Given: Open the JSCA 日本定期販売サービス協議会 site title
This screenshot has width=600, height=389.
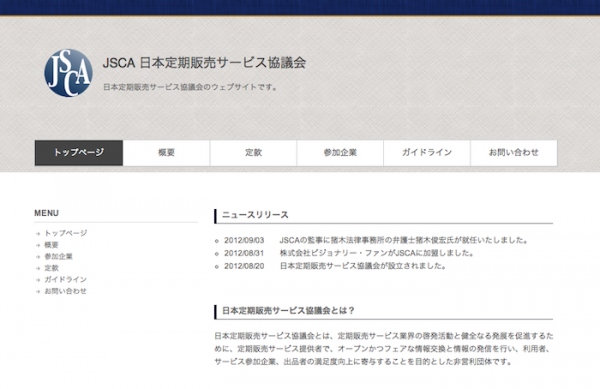Looking at the screenshot, I should pos(204,63).
